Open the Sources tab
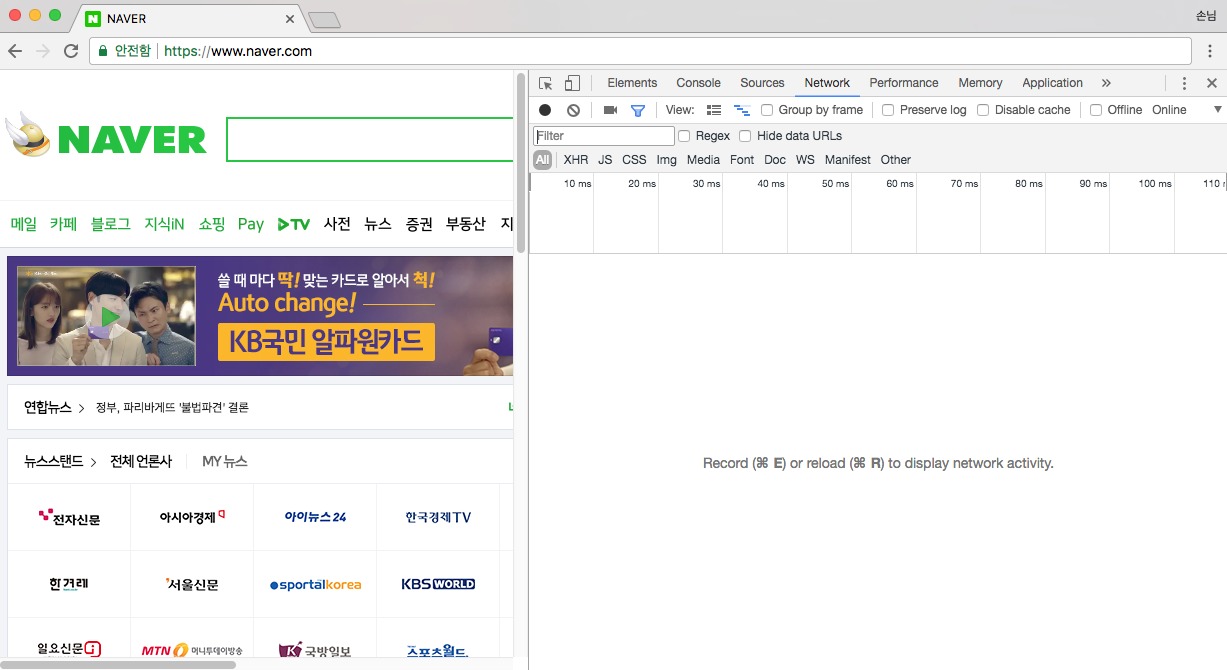1227x670 pixels. point(762,83)
